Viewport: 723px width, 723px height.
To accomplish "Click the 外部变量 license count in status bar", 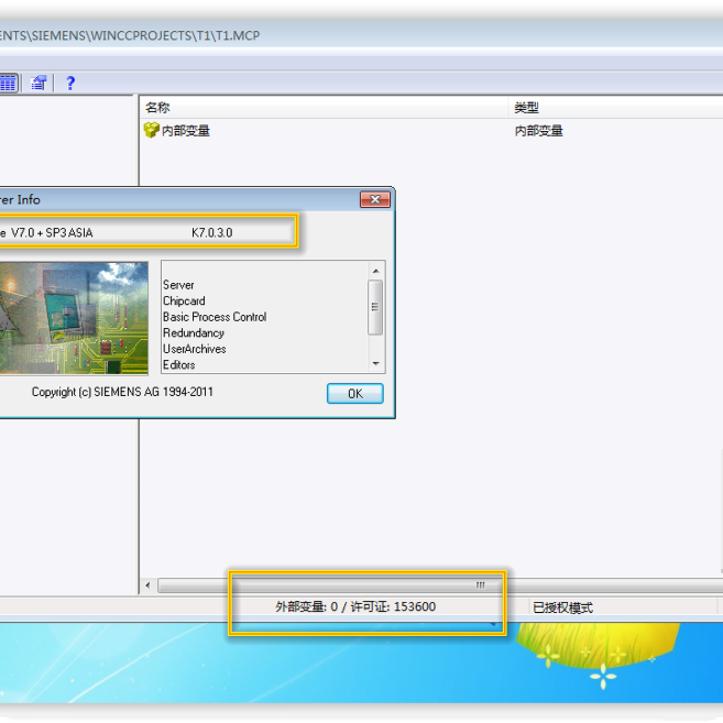I will 355,607.
